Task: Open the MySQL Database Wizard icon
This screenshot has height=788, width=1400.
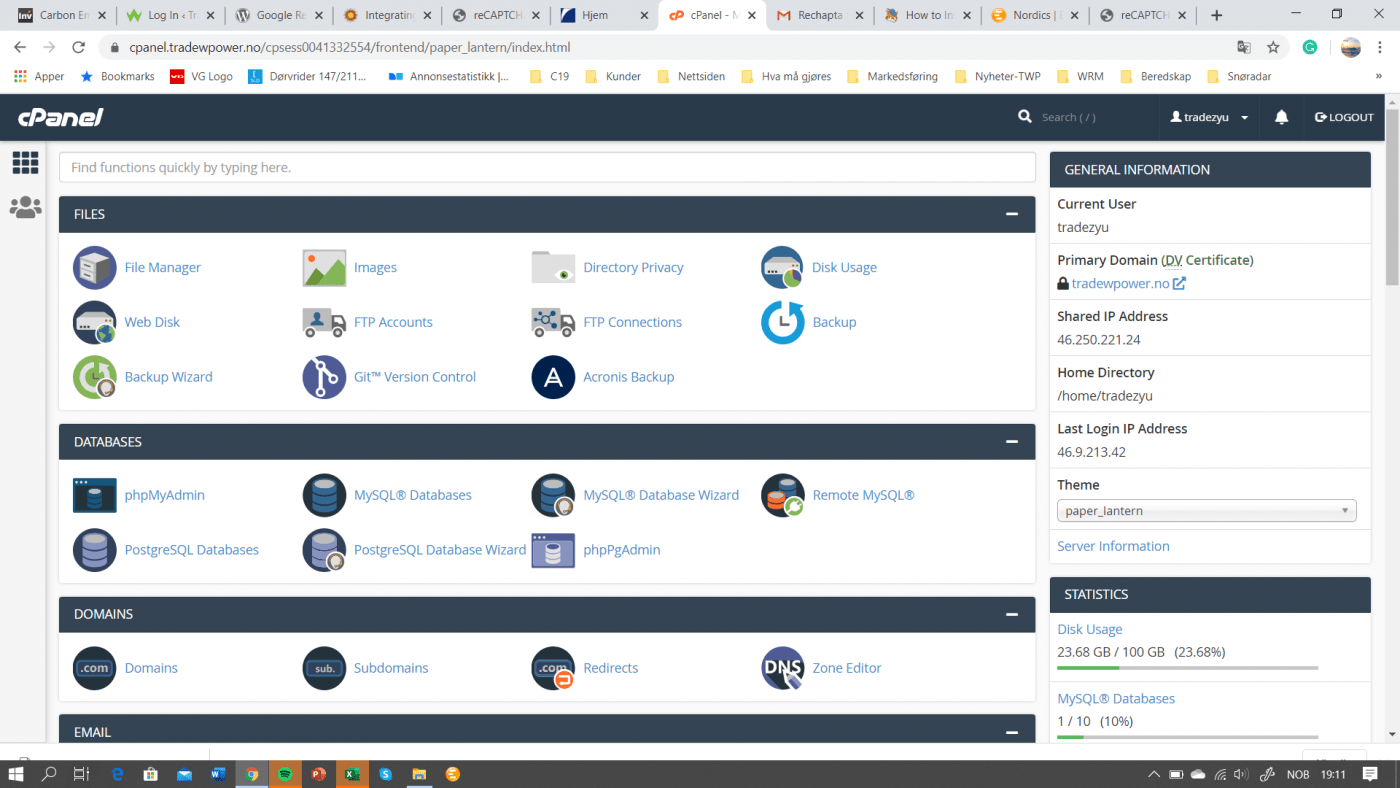Action: [553, 495]
